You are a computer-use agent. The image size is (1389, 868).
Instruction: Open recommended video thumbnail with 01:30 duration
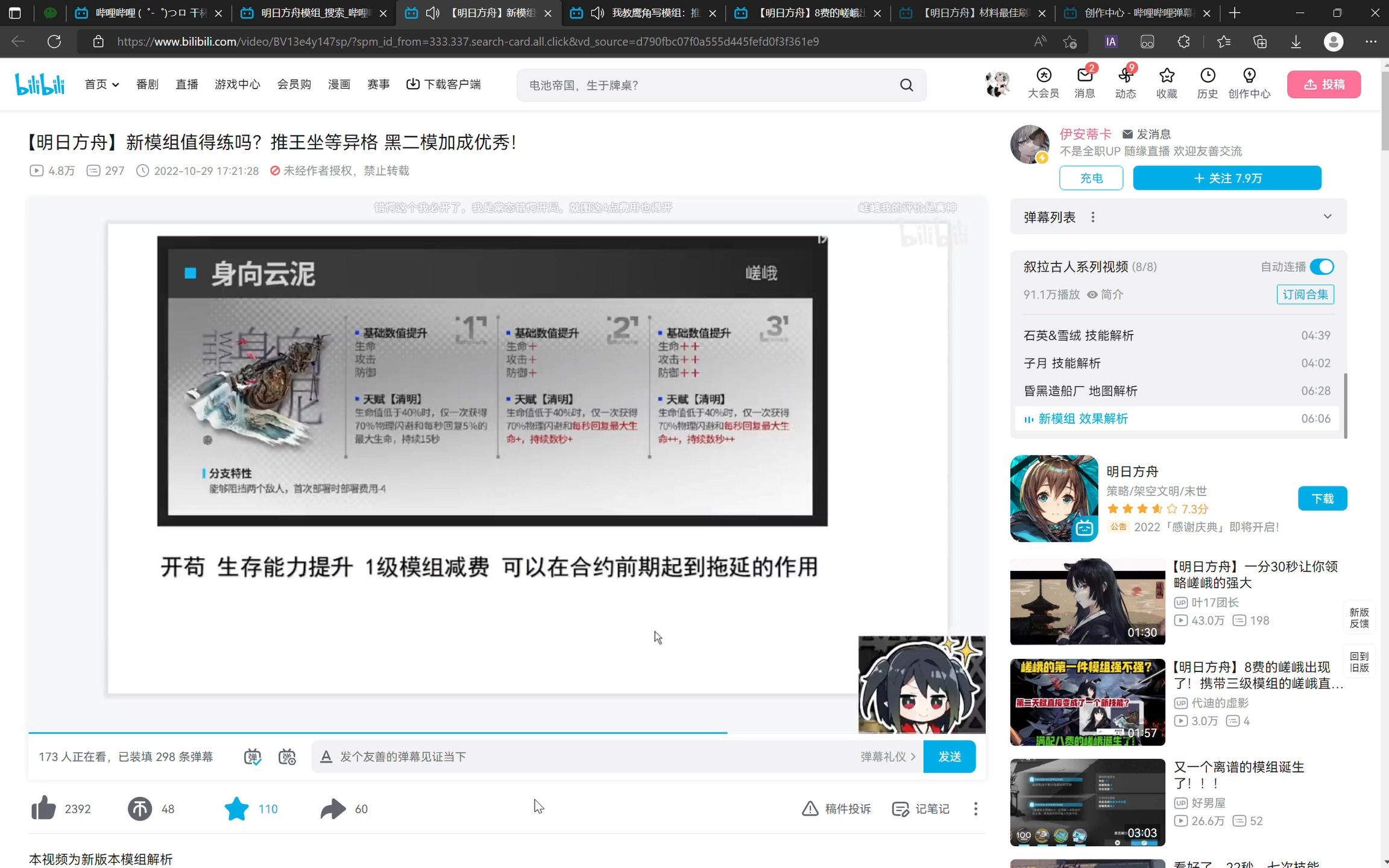[x=1088, y=602]
